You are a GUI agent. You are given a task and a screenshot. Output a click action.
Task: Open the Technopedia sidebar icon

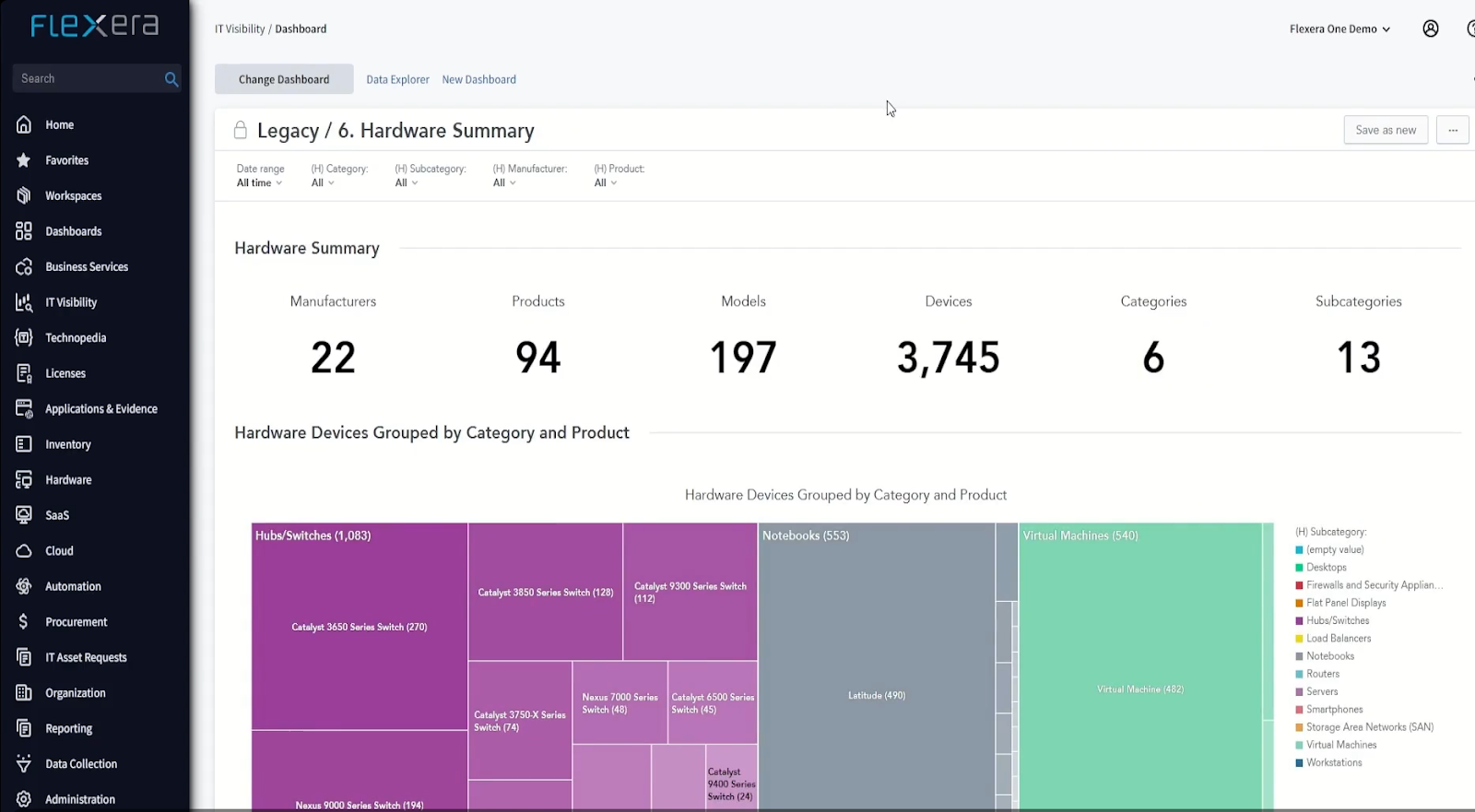tap(24, 337)
